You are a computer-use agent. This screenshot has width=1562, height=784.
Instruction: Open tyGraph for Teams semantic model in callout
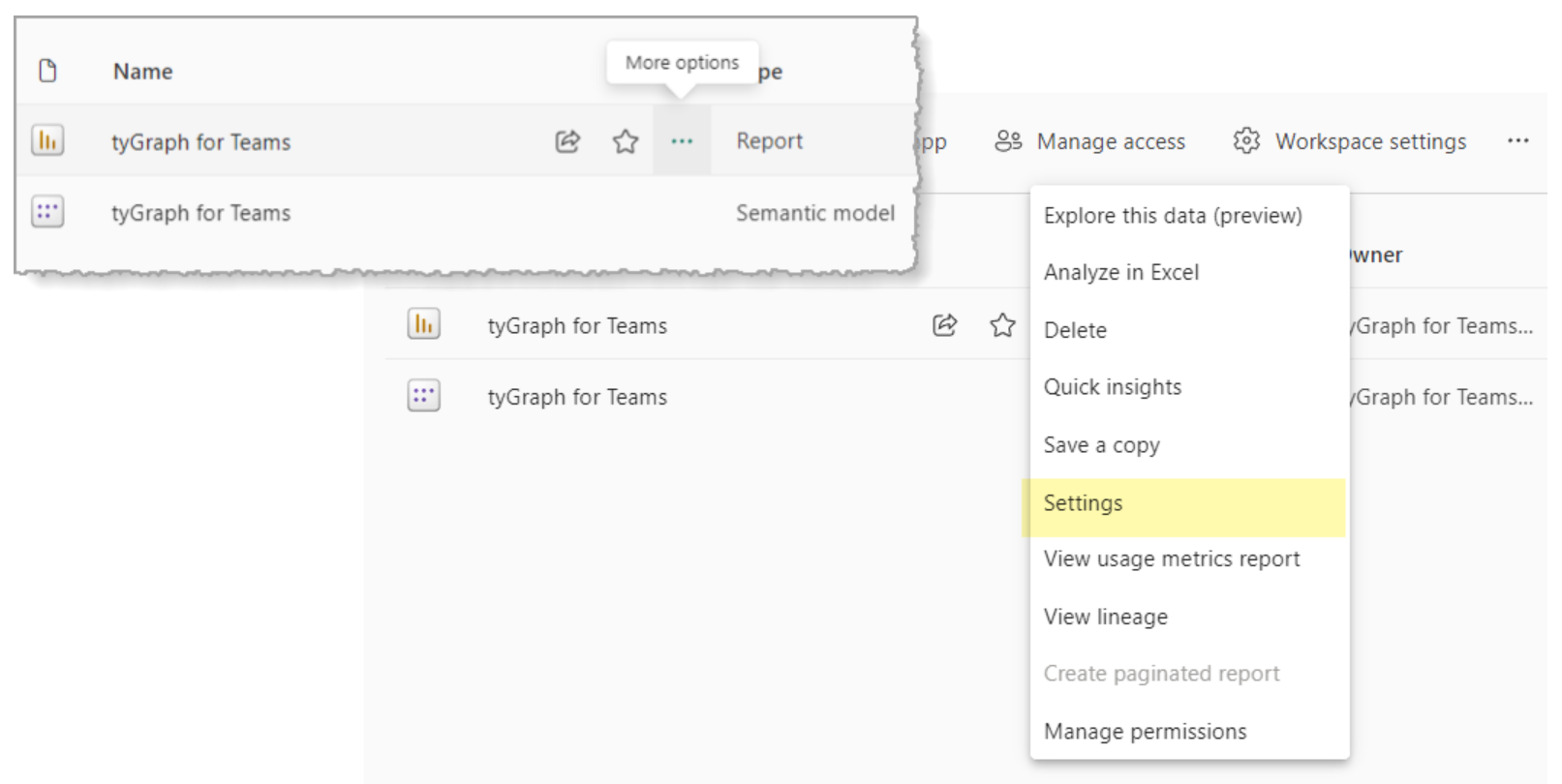click(201, 213)
